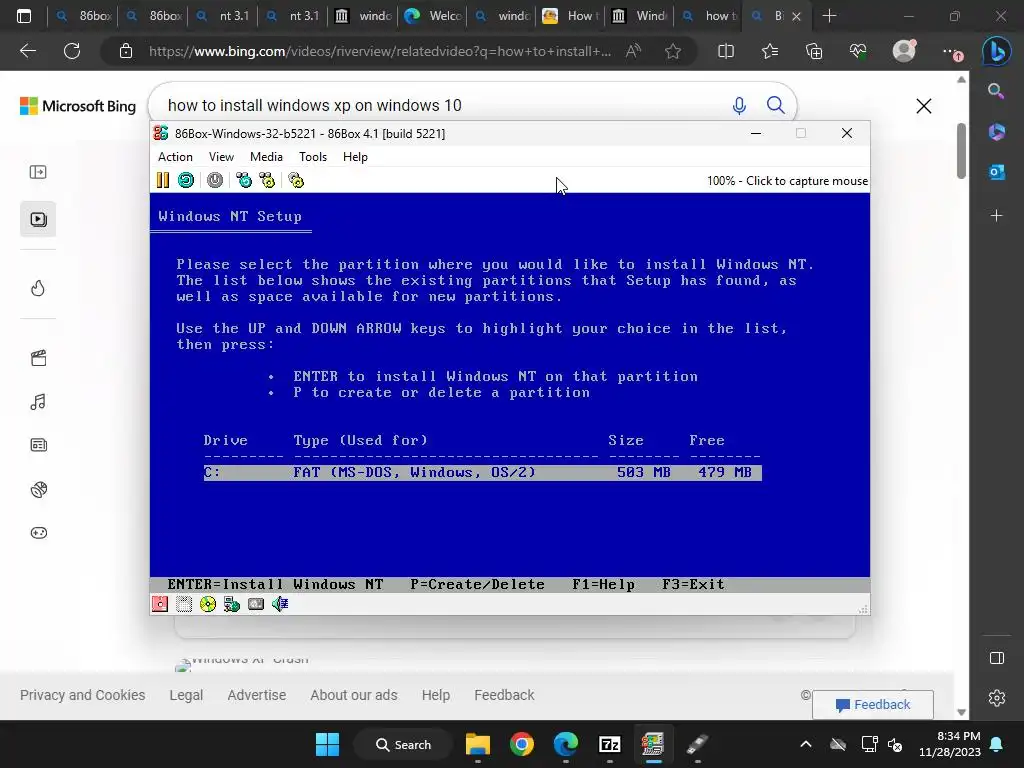Viewport: 1024px width, 768px height.
Task: Open 86Box settings via the toolbar icon
Action: coord(296,180)
